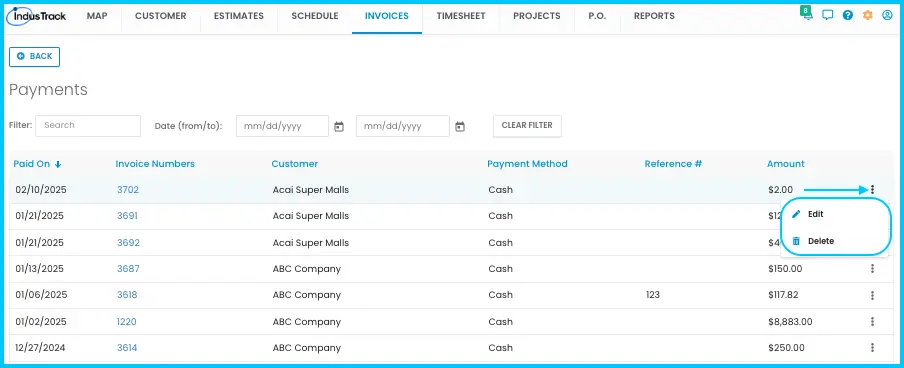Sort by Reference # column header

point(673,164)
